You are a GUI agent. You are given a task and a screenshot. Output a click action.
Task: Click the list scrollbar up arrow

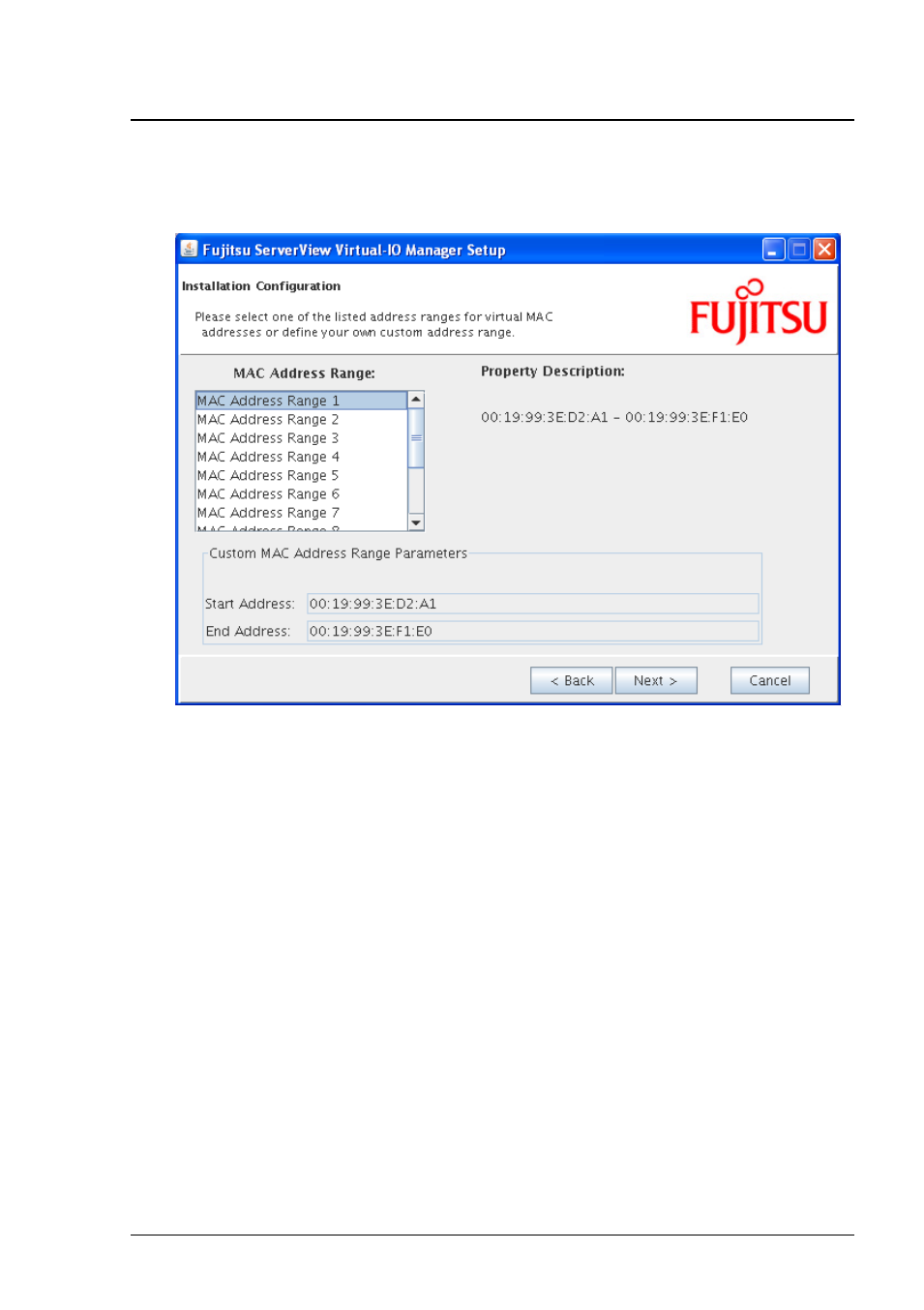point(416,400)
